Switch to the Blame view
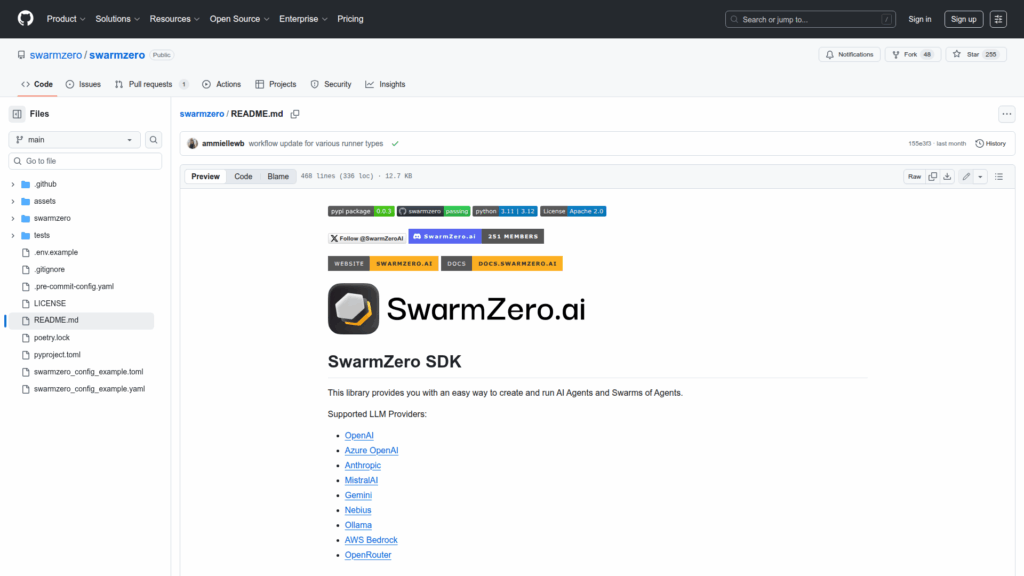 pyautogui.click(x=278, y=176)
